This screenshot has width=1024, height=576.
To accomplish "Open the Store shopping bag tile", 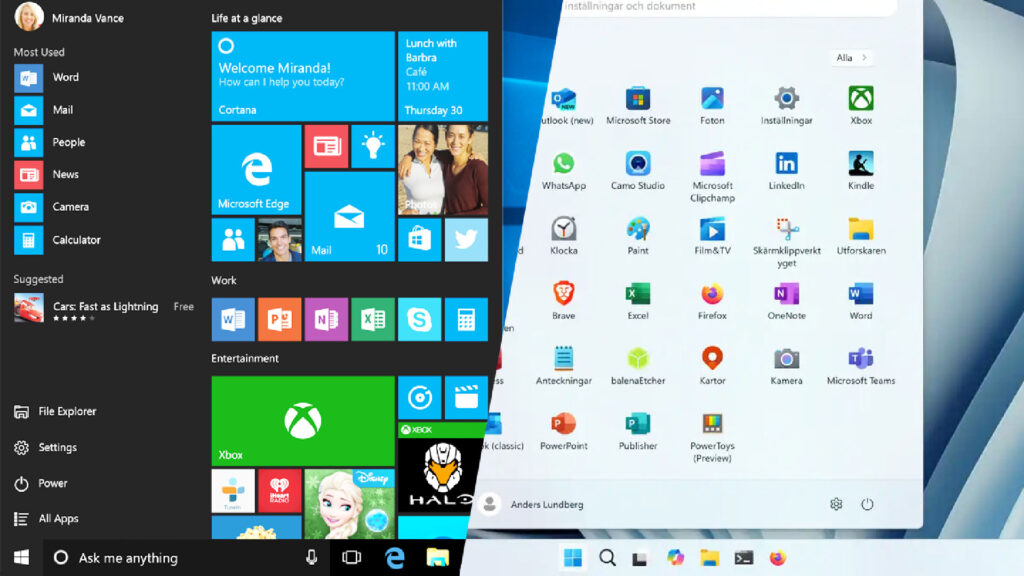I will tap(419, 240).
